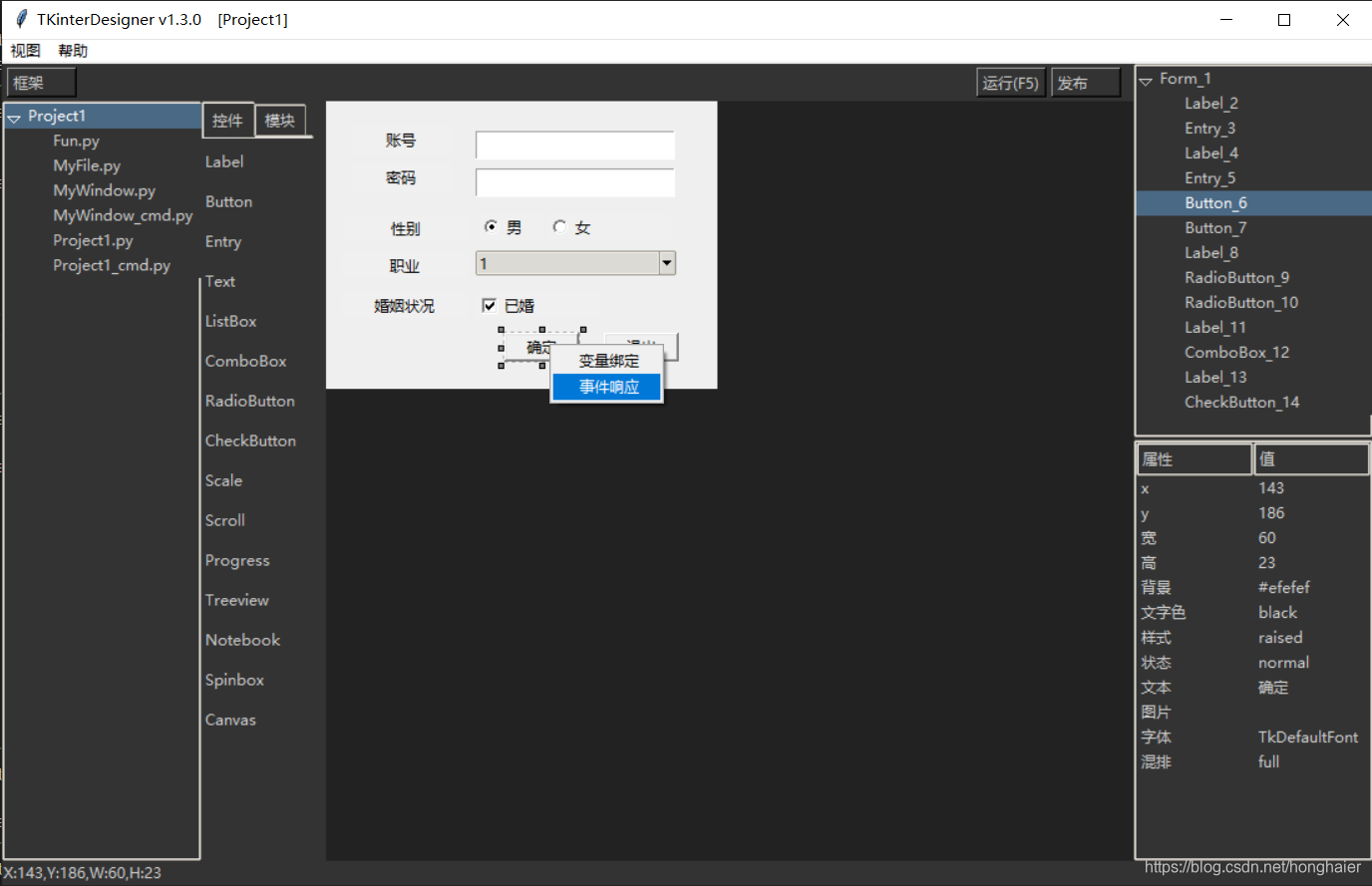Select Label_8 in the widget tree
The height and width of the screenshot is (886, 1372).
click(x=1211, y=253)
